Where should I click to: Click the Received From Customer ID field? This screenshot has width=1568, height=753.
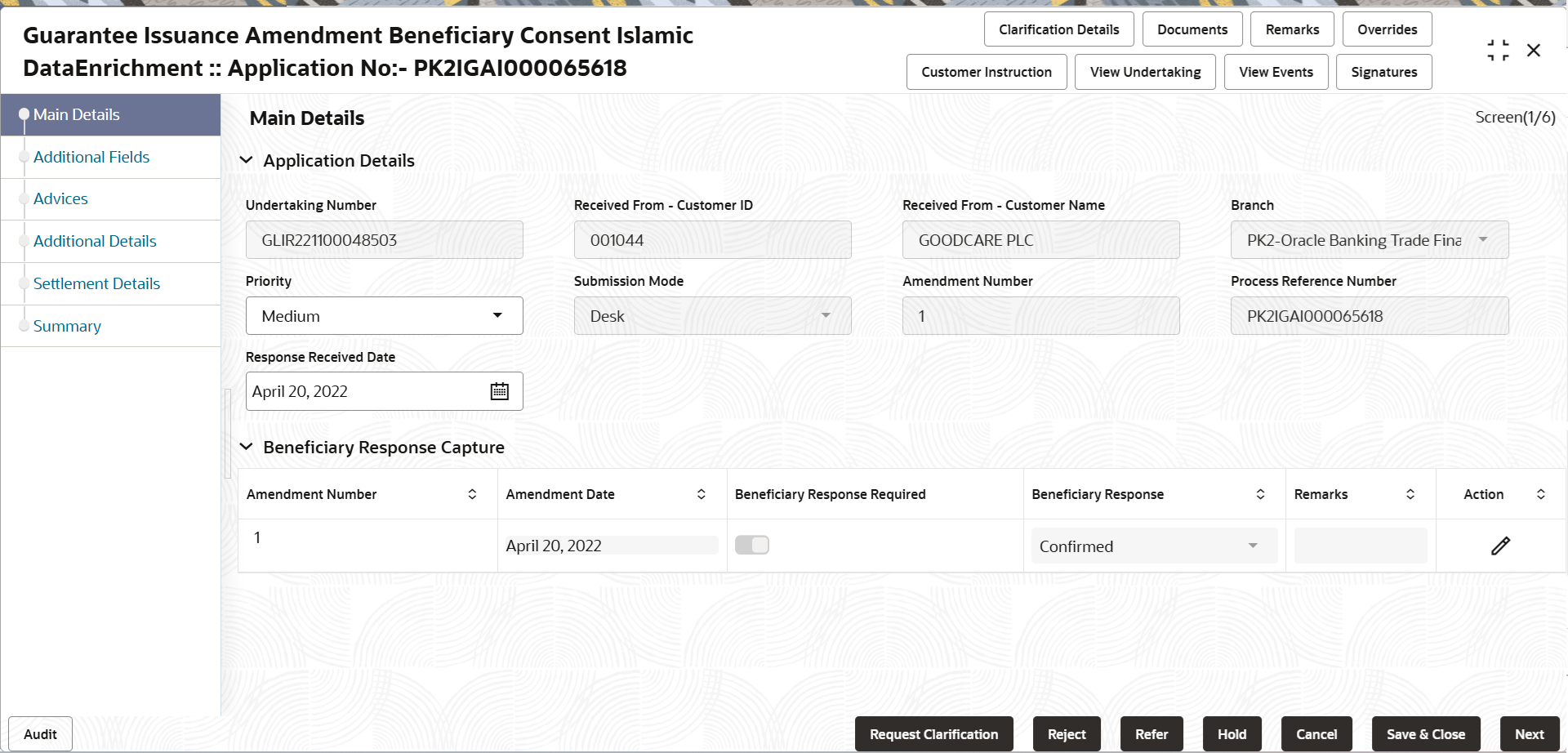[713, 240]
